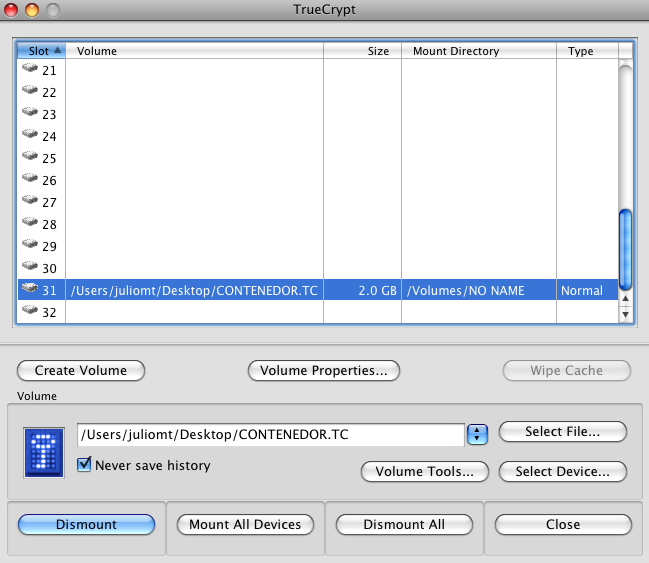
Task: Click the /Volumes/NO NAME mount directory cell
Action: (479, 290)
